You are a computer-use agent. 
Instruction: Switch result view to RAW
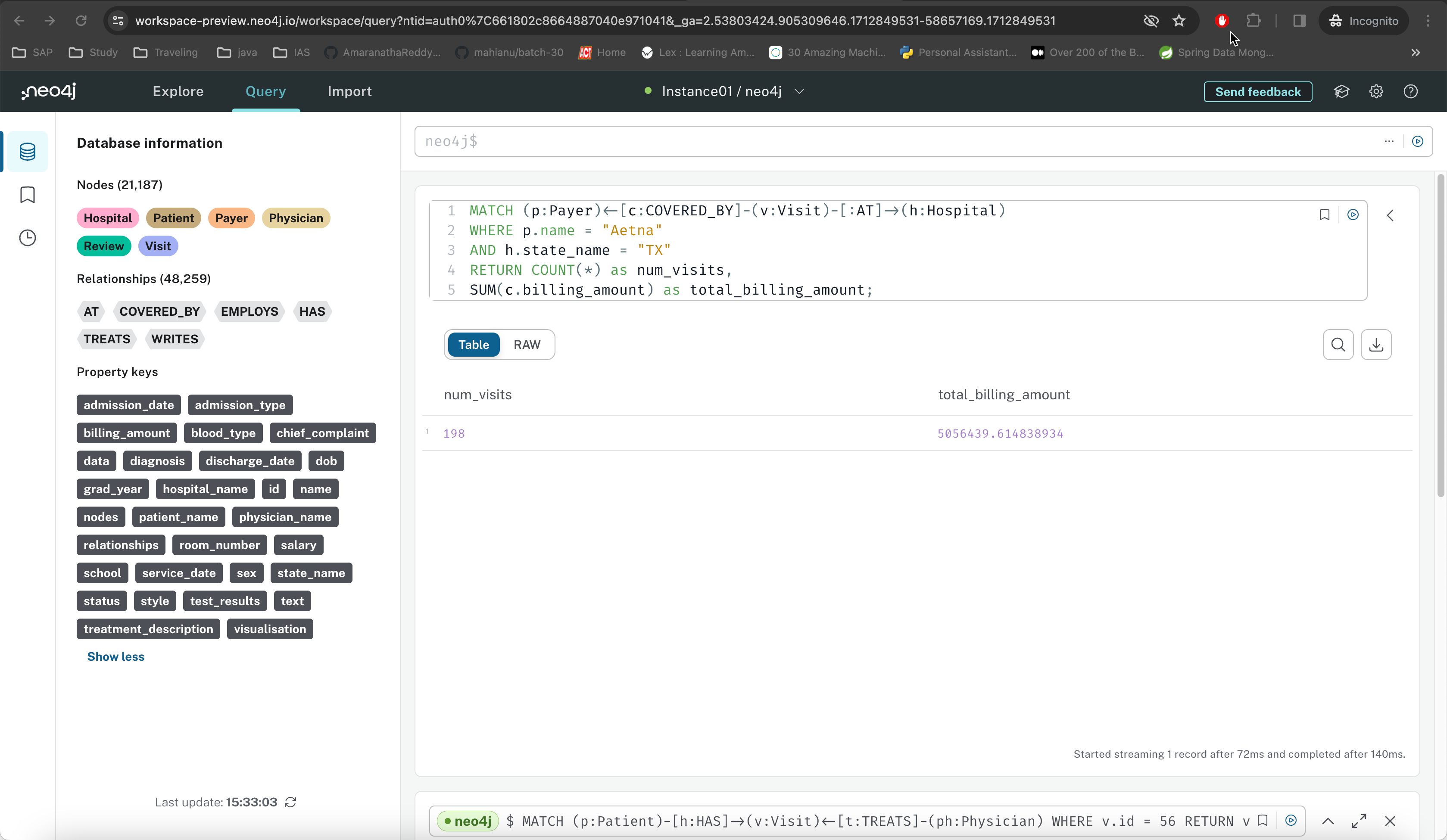pyautogui.click(x=527, y=345)
